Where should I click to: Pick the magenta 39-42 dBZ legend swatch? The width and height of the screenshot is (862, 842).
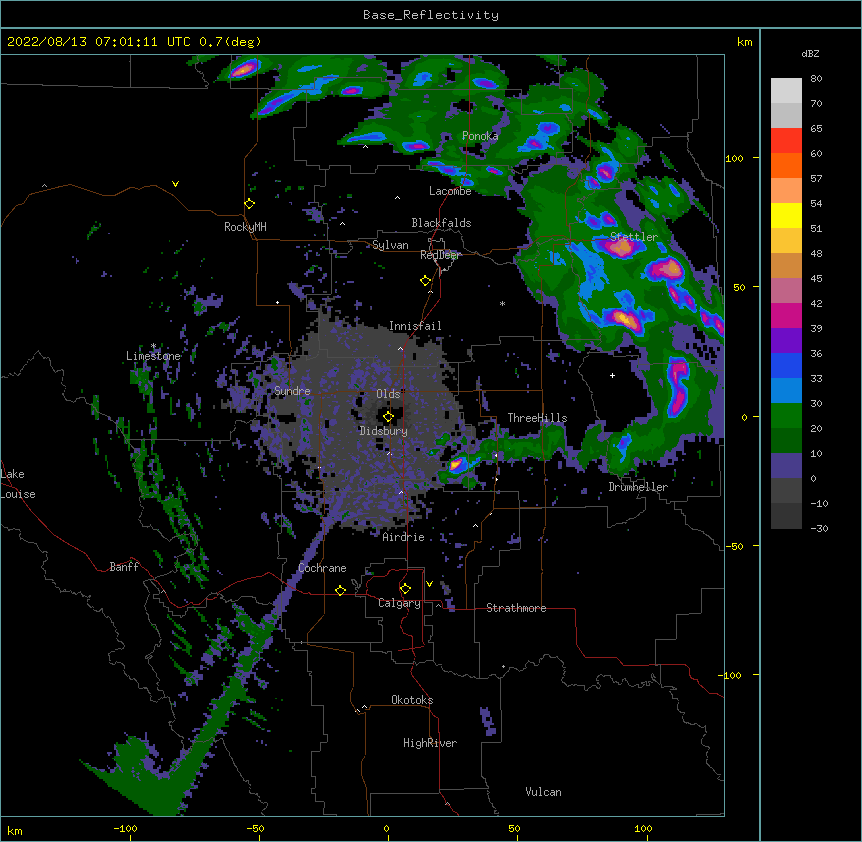pyautogui.click(x=786, y=315)
